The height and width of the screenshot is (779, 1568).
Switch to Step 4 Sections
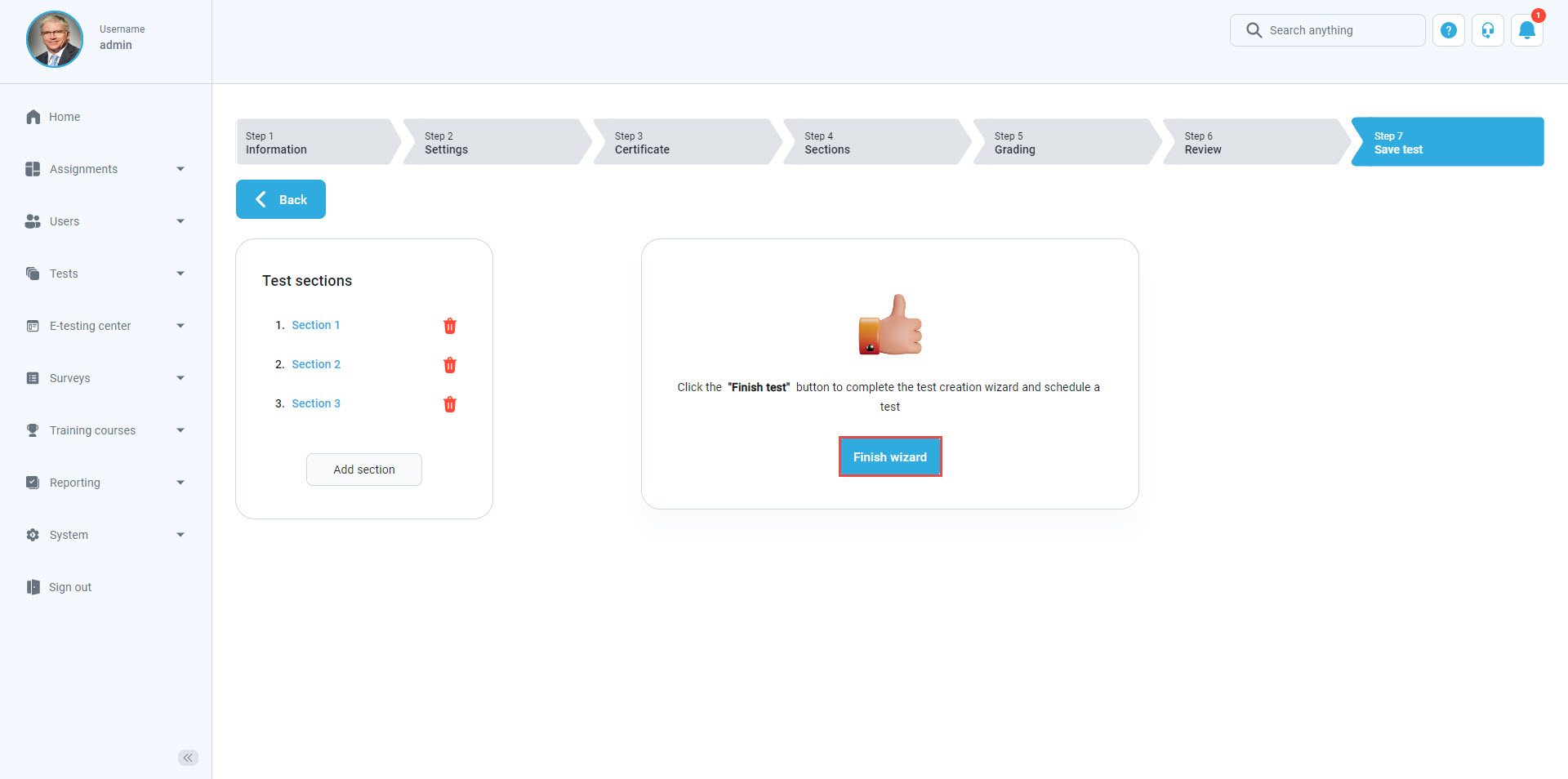(x=874, y=143)
